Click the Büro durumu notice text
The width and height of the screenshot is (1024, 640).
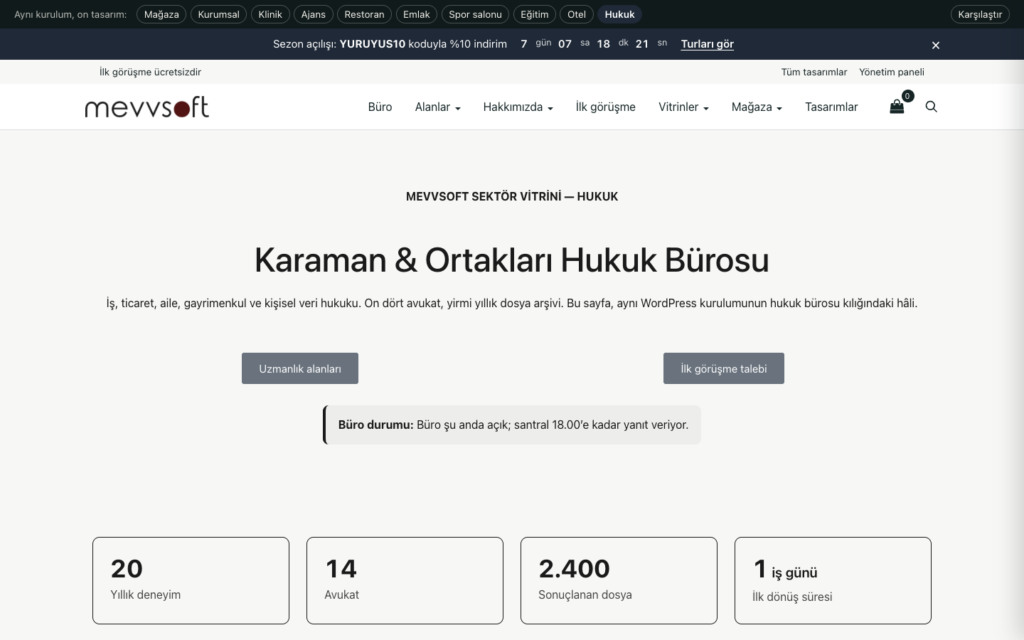tap(513, 424)
